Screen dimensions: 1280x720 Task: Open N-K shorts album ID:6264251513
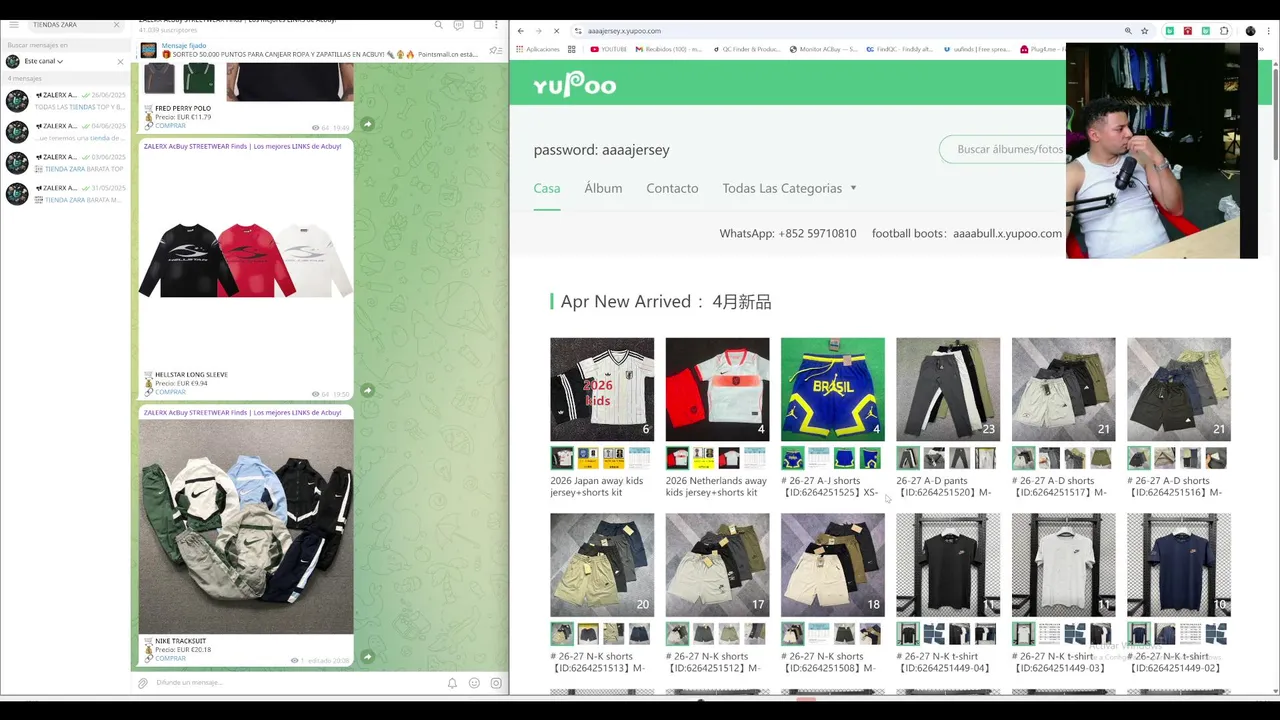point(602,565)
